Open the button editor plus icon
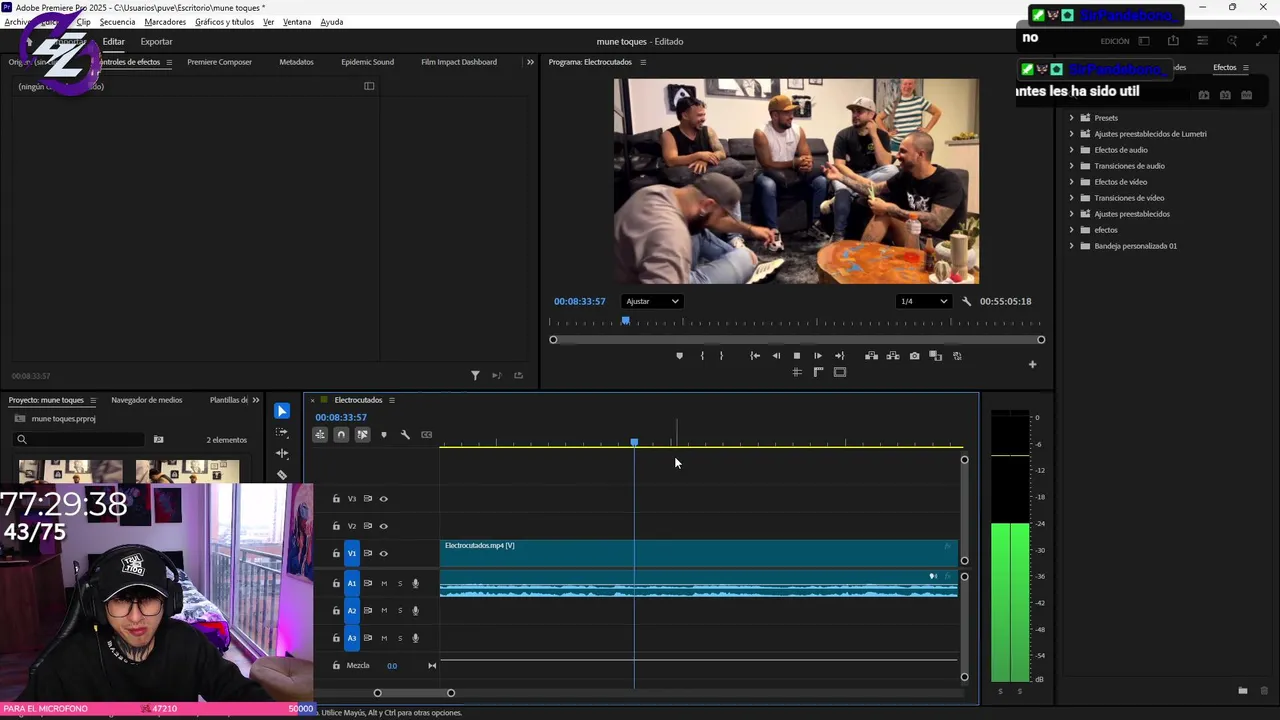The height and width of the screenshot is (720, 1280). (x=1032, y=364)
